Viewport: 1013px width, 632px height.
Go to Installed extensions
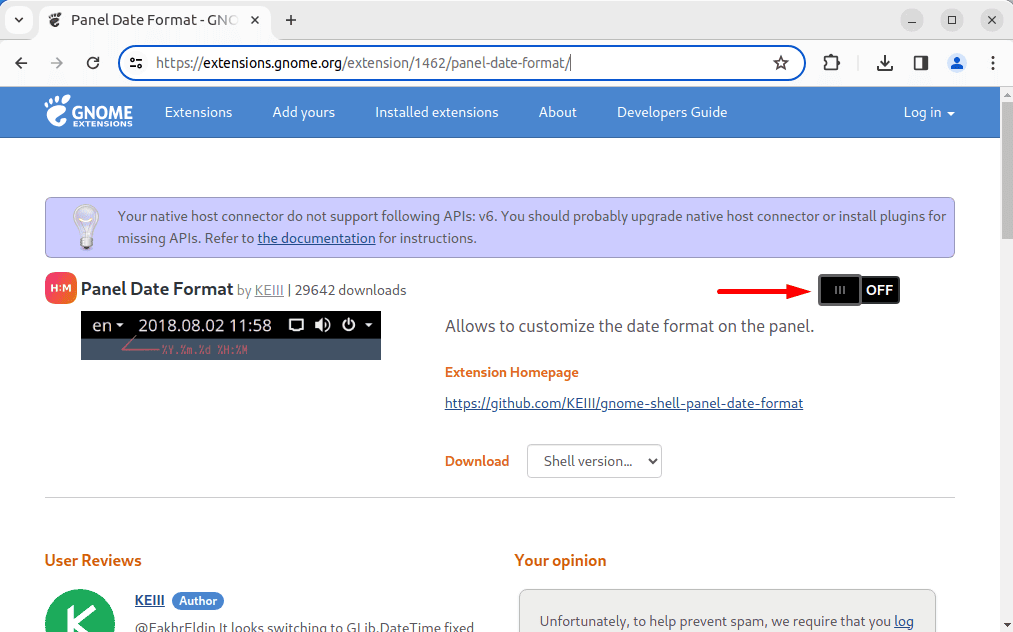click(437, 112)
